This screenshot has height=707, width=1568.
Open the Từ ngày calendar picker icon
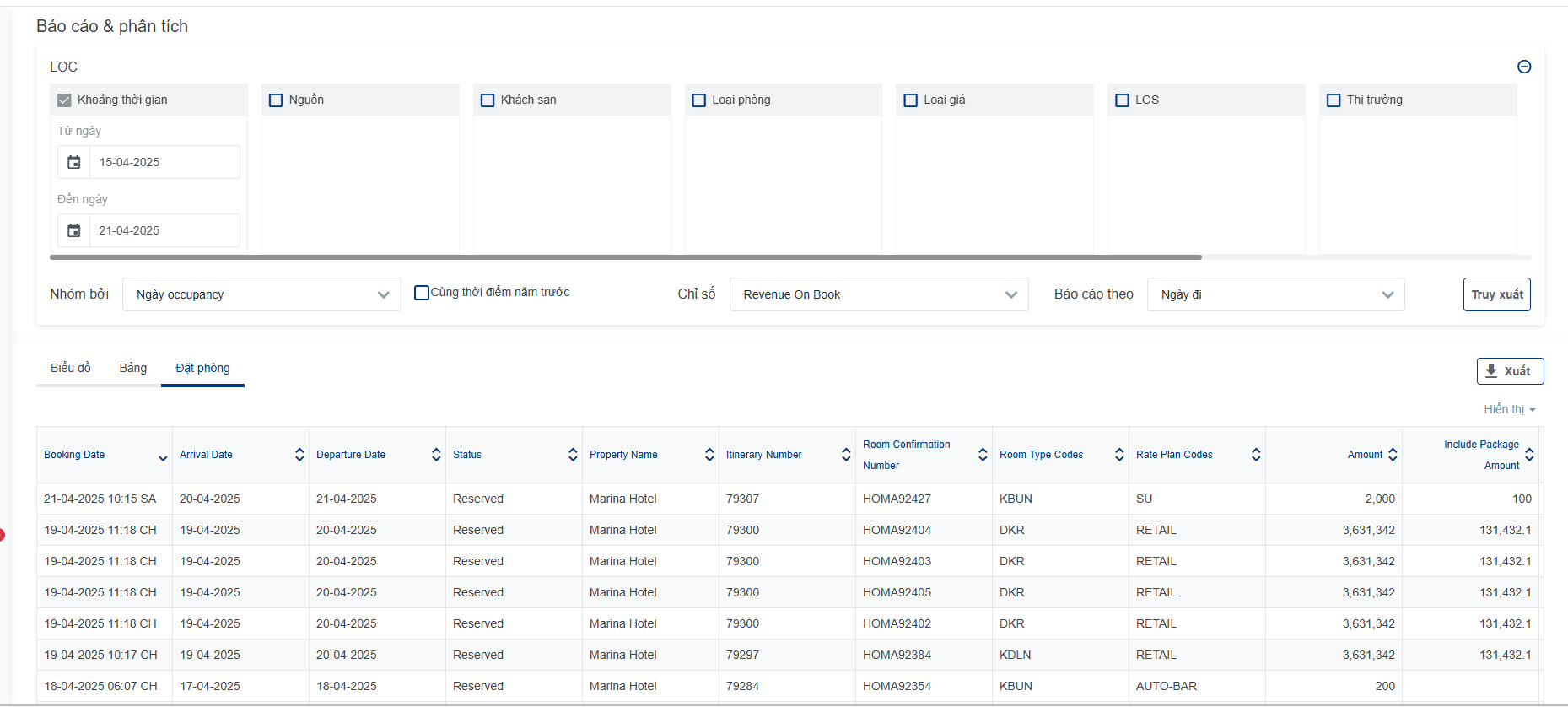74,162
